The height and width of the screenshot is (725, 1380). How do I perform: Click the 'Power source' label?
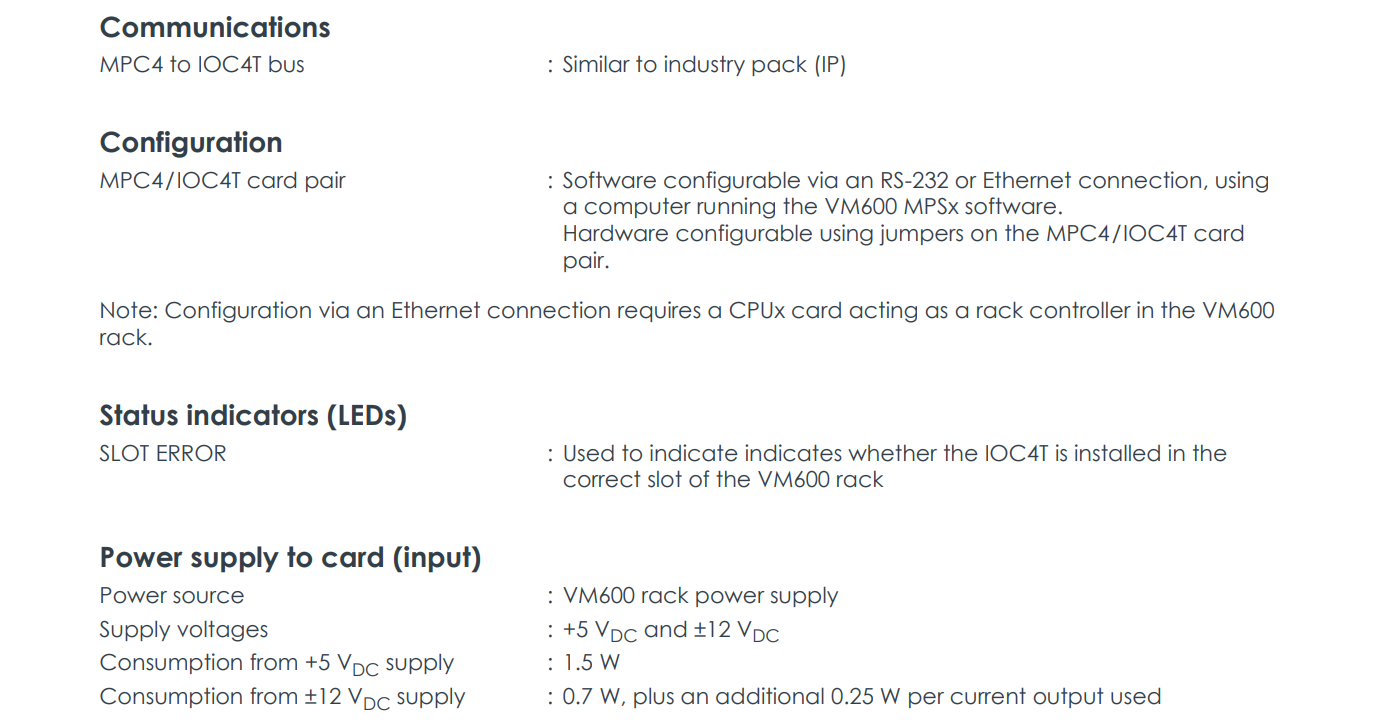pos(172,596)
